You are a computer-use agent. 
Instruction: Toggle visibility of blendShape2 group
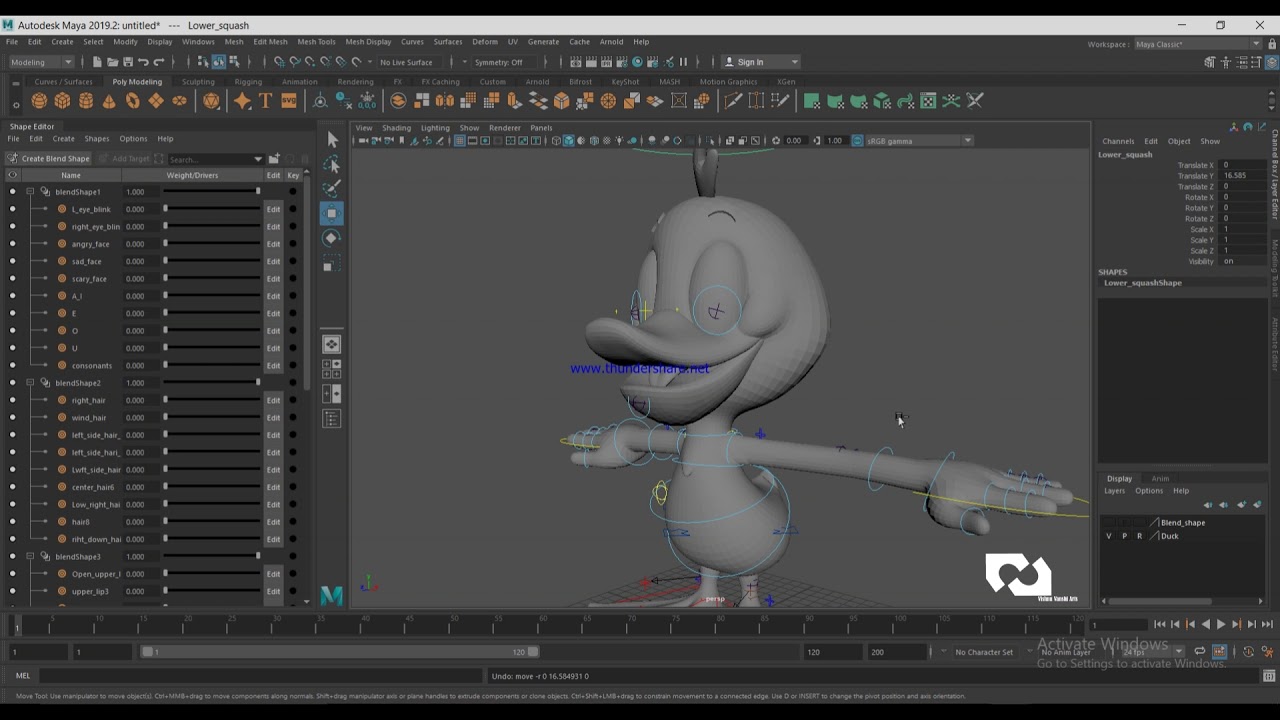tap(12, 383)
